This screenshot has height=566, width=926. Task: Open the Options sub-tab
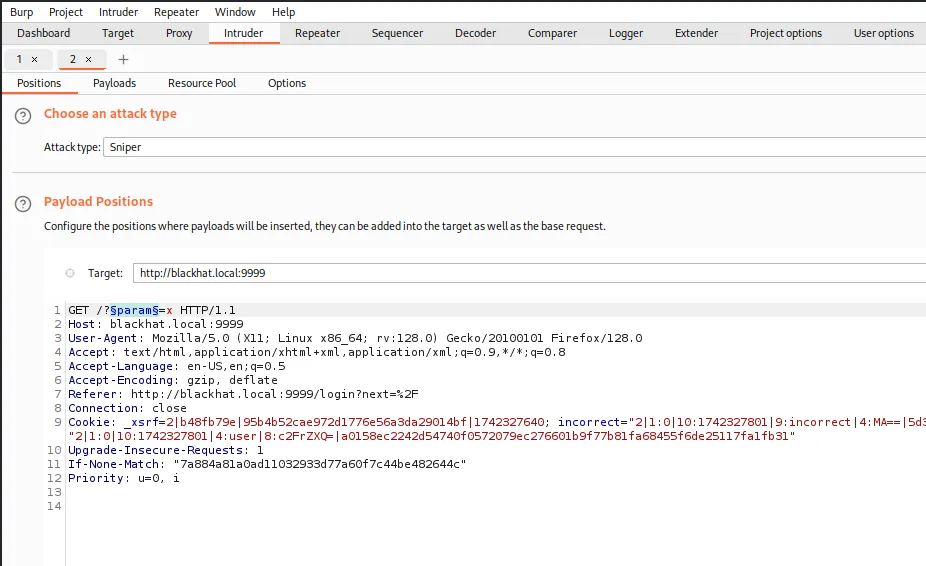pos(286,83)
